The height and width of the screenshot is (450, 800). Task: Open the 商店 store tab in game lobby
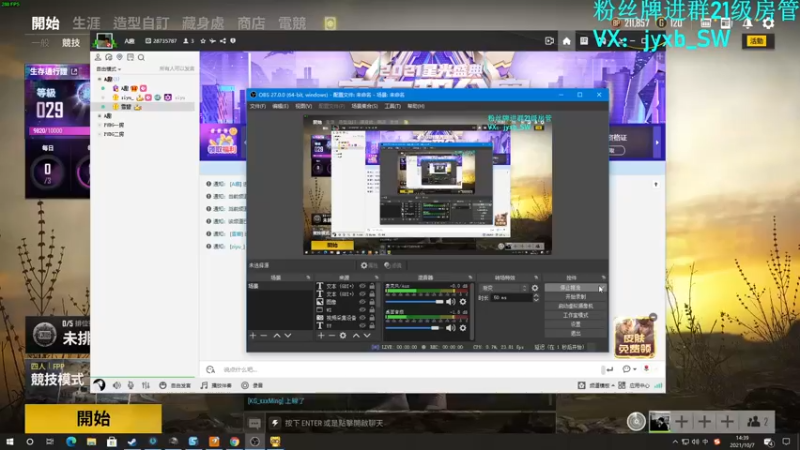pos(251,23)
